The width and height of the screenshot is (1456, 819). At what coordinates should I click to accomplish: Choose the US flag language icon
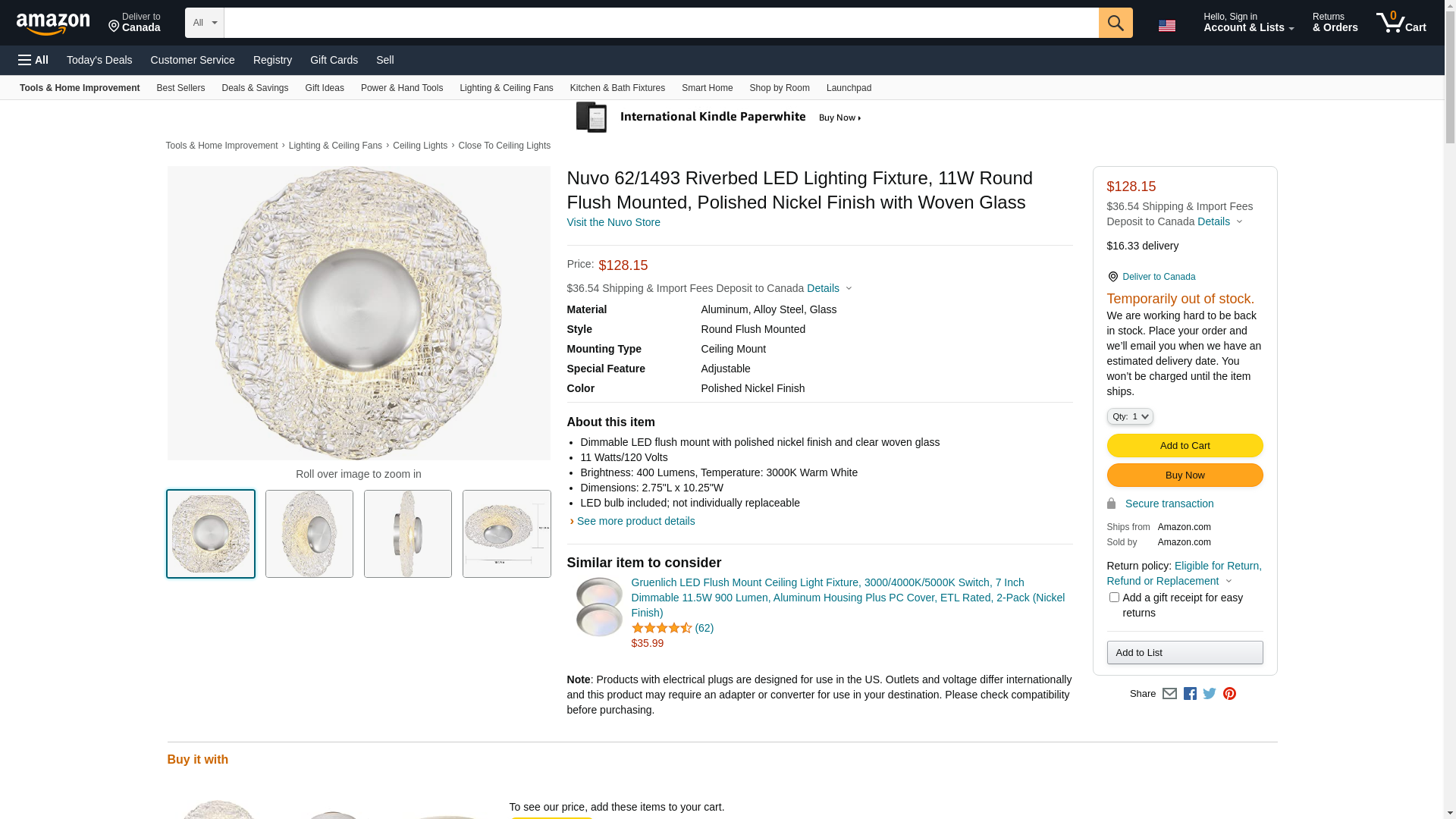click(x=1166, y=26)
